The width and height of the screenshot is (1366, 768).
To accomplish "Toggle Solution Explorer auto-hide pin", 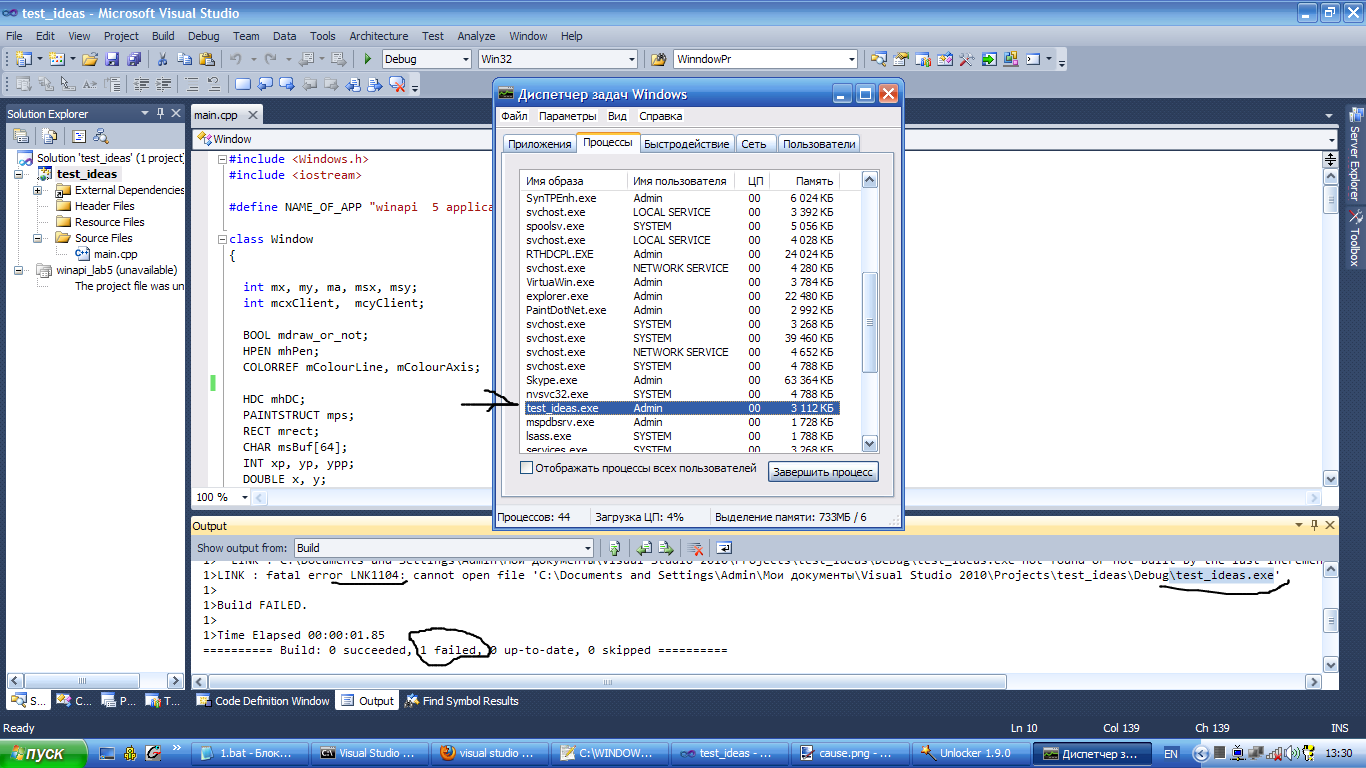I will coord(160,114).
